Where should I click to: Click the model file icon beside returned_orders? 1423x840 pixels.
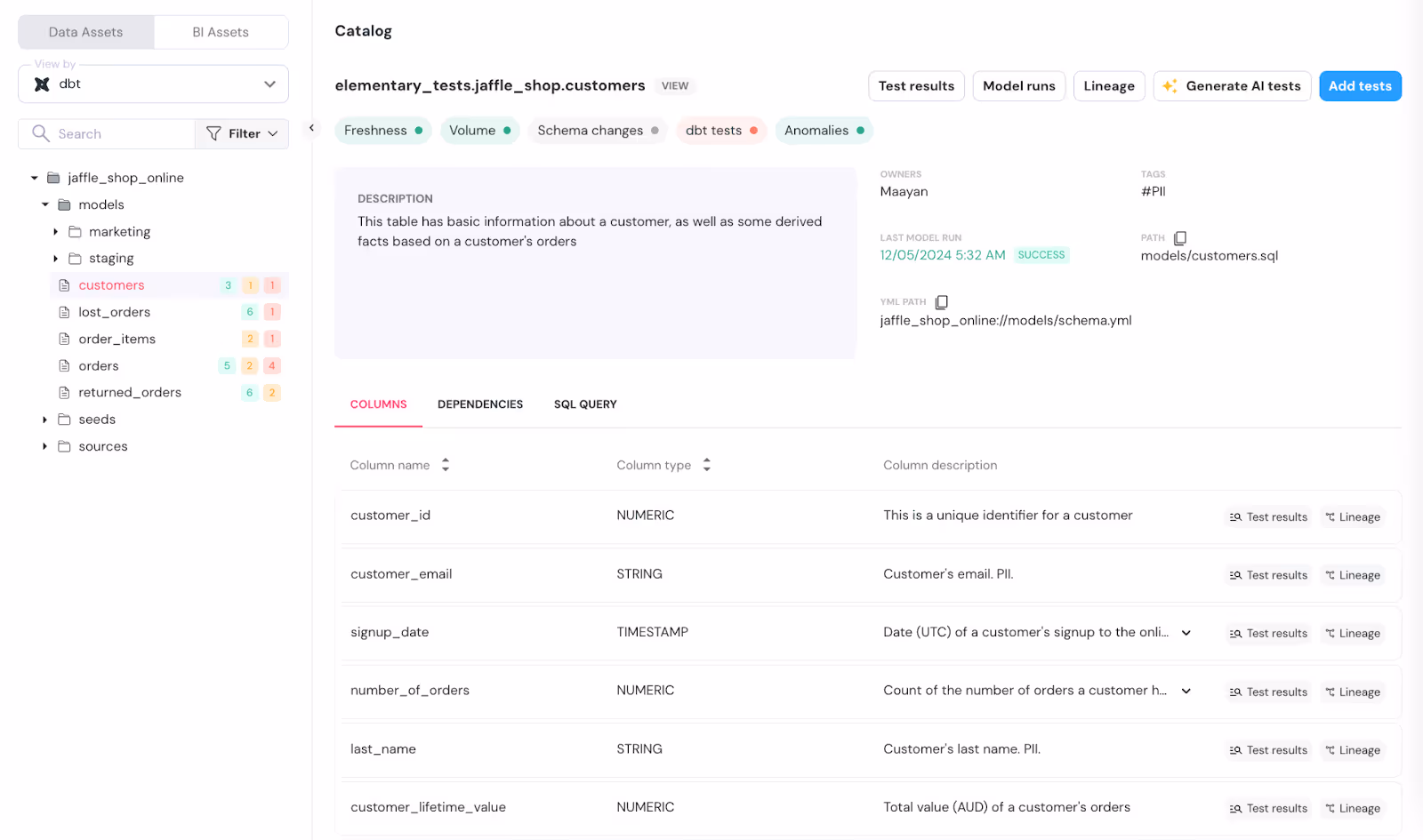63,392
